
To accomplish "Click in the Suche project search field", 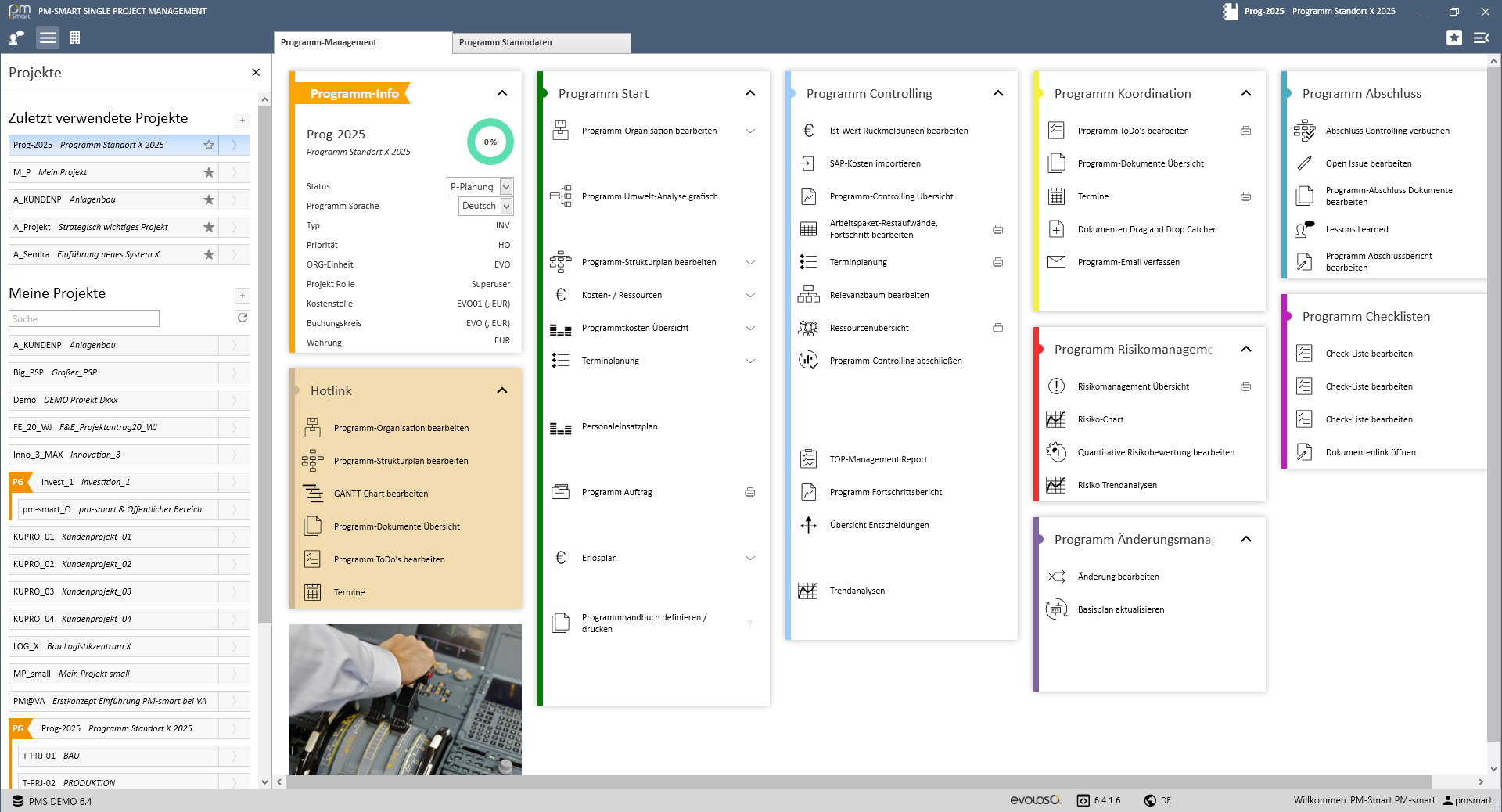I will (x=84, y=318).
